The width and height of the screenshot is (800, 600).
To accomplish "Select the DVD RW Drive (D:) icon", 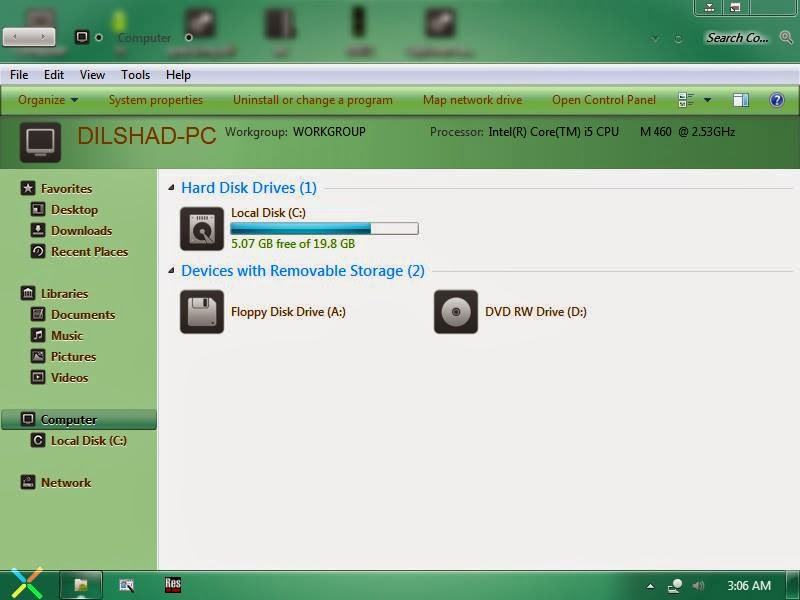I will pyautogui.click(x=456, y=312).
